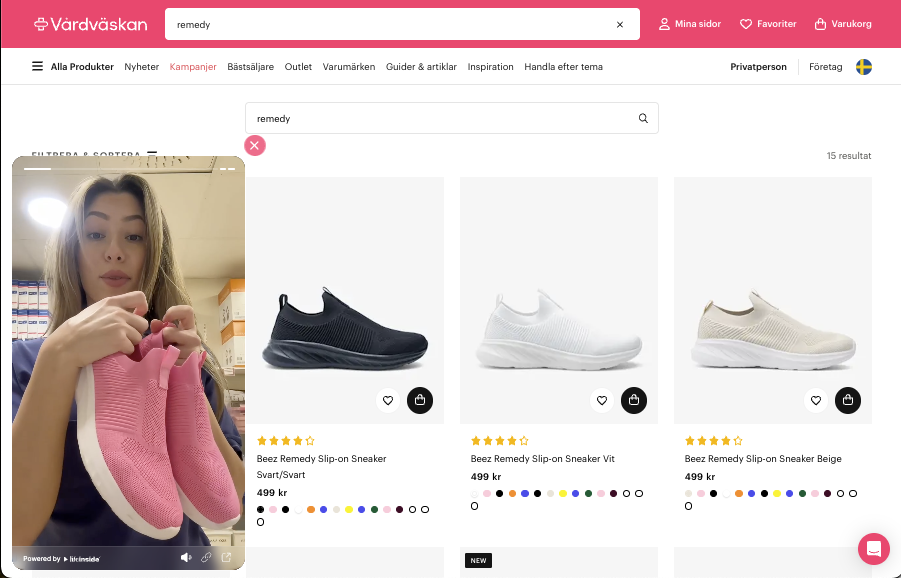Click the magnifier icon in remedy search box
This screenshot has width=901, height=578.
643,118
